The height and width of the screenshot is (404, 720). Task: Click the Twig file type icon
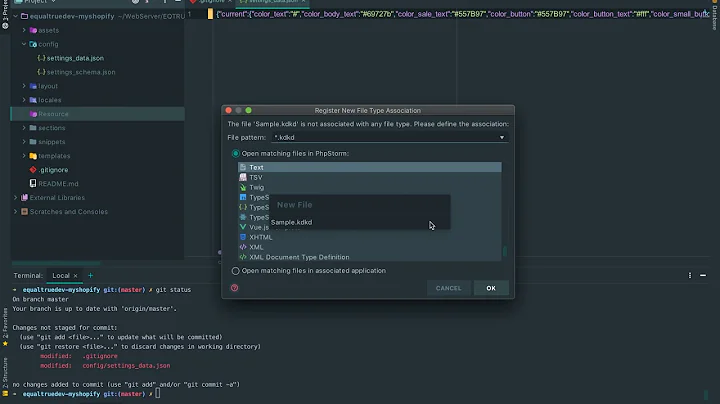pos(243,187)
